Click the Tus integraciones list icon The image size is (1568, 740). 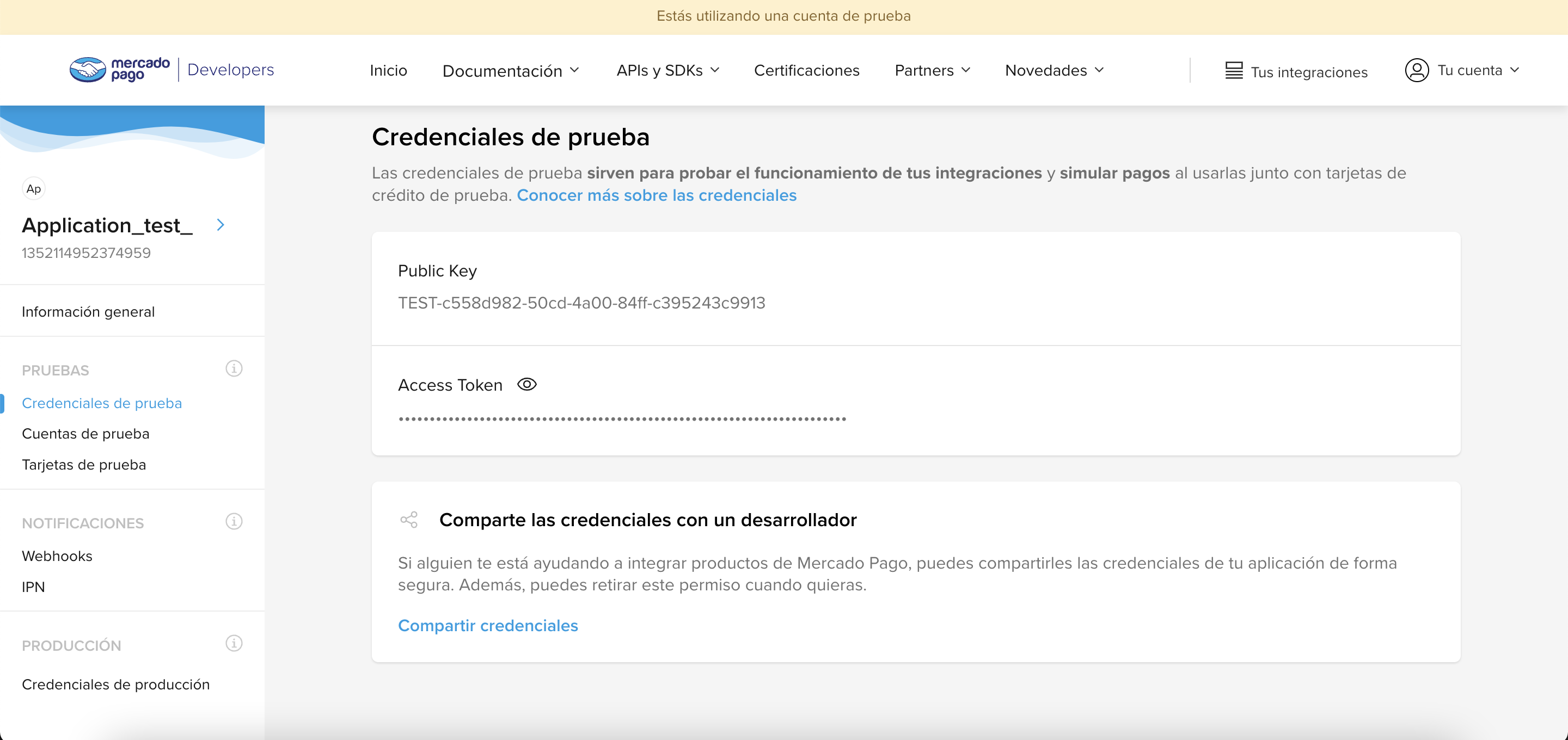(1234, 71)
